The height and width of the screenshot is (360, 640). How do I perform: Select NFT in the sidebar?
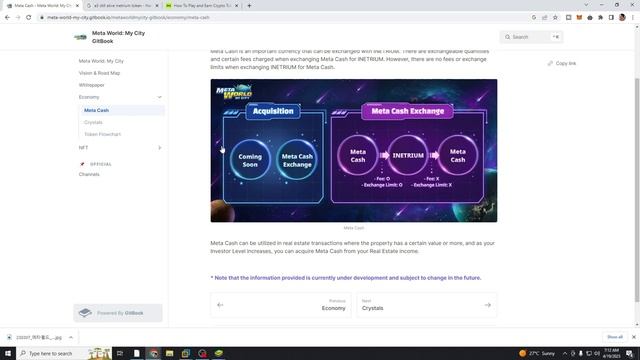coord(83,148)
